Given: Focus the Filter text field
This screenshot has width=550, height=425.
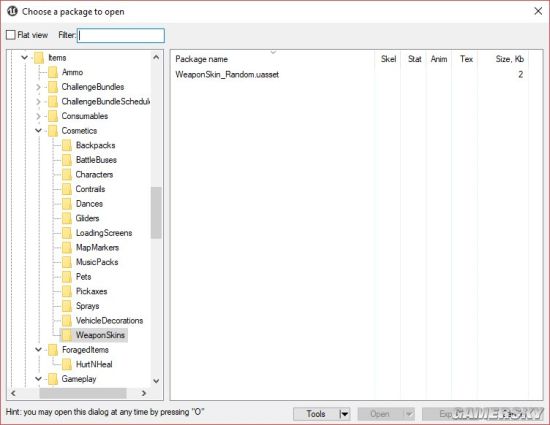Looking at the screenshot, I should (x=121, y=35).
